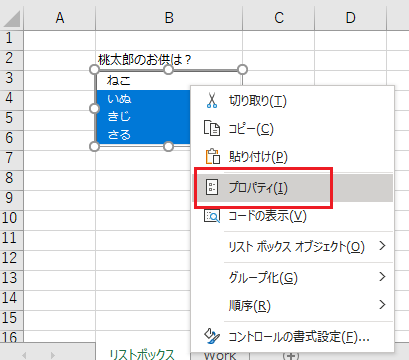Expand the グループ化 submenu arrow
This screenshot has height=360, width=409.
click(x=382, y=276)
